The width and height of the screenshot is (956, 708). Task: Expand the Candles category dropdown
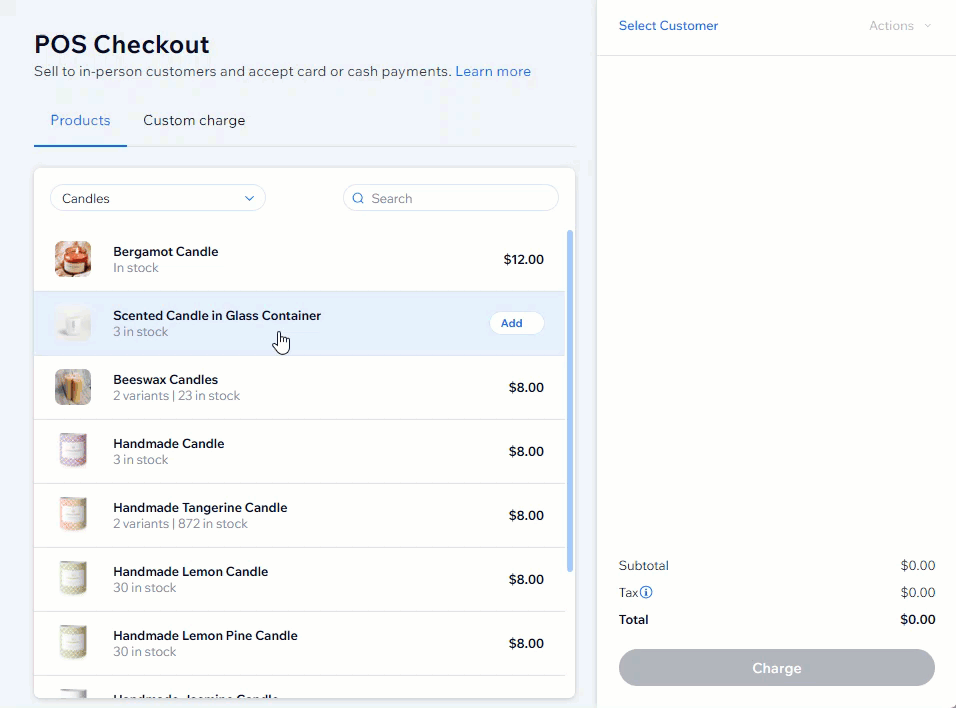tap(157, 198)
